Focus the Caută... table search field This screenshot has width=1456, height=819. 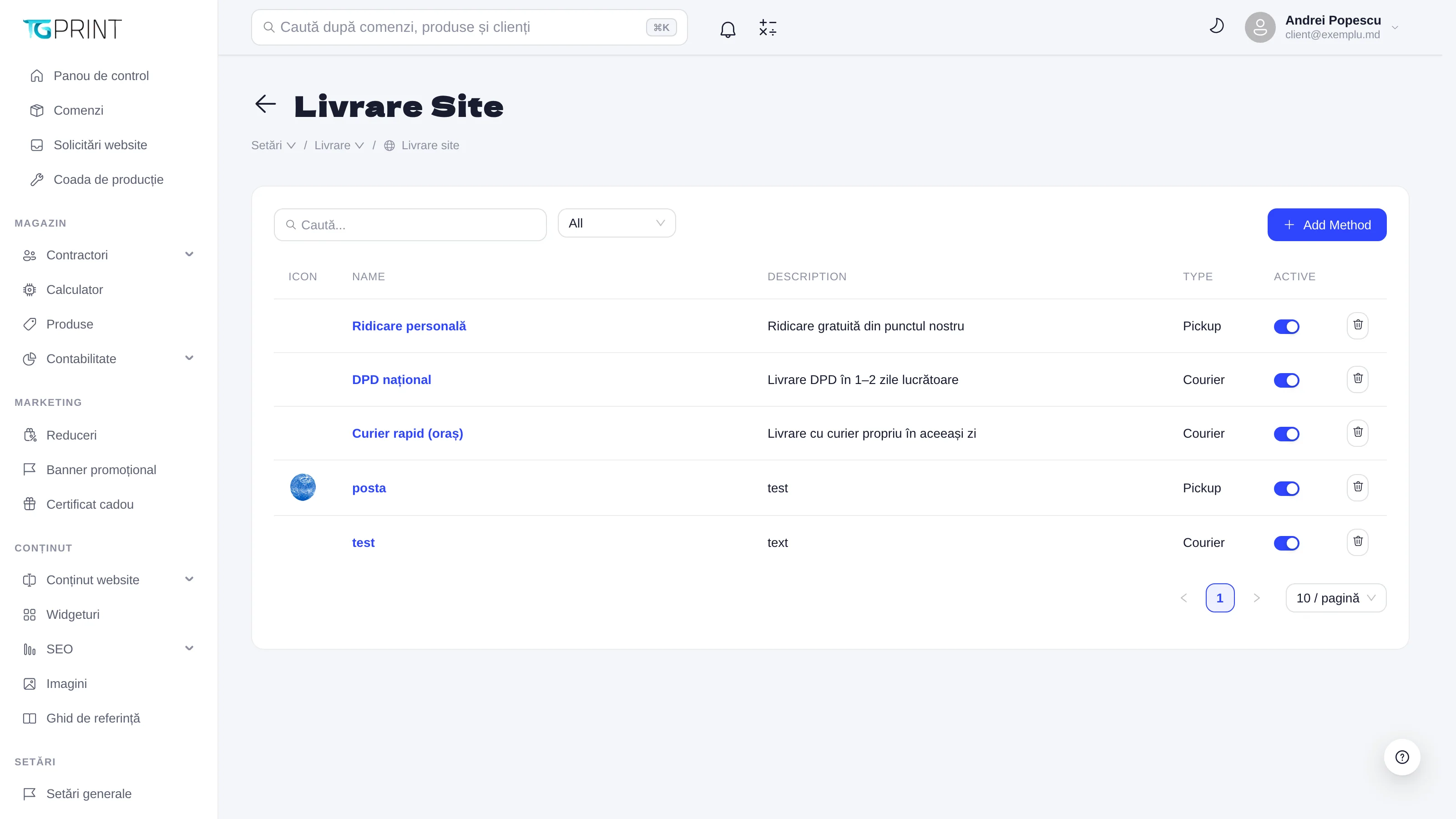click(x=410, y=225)
